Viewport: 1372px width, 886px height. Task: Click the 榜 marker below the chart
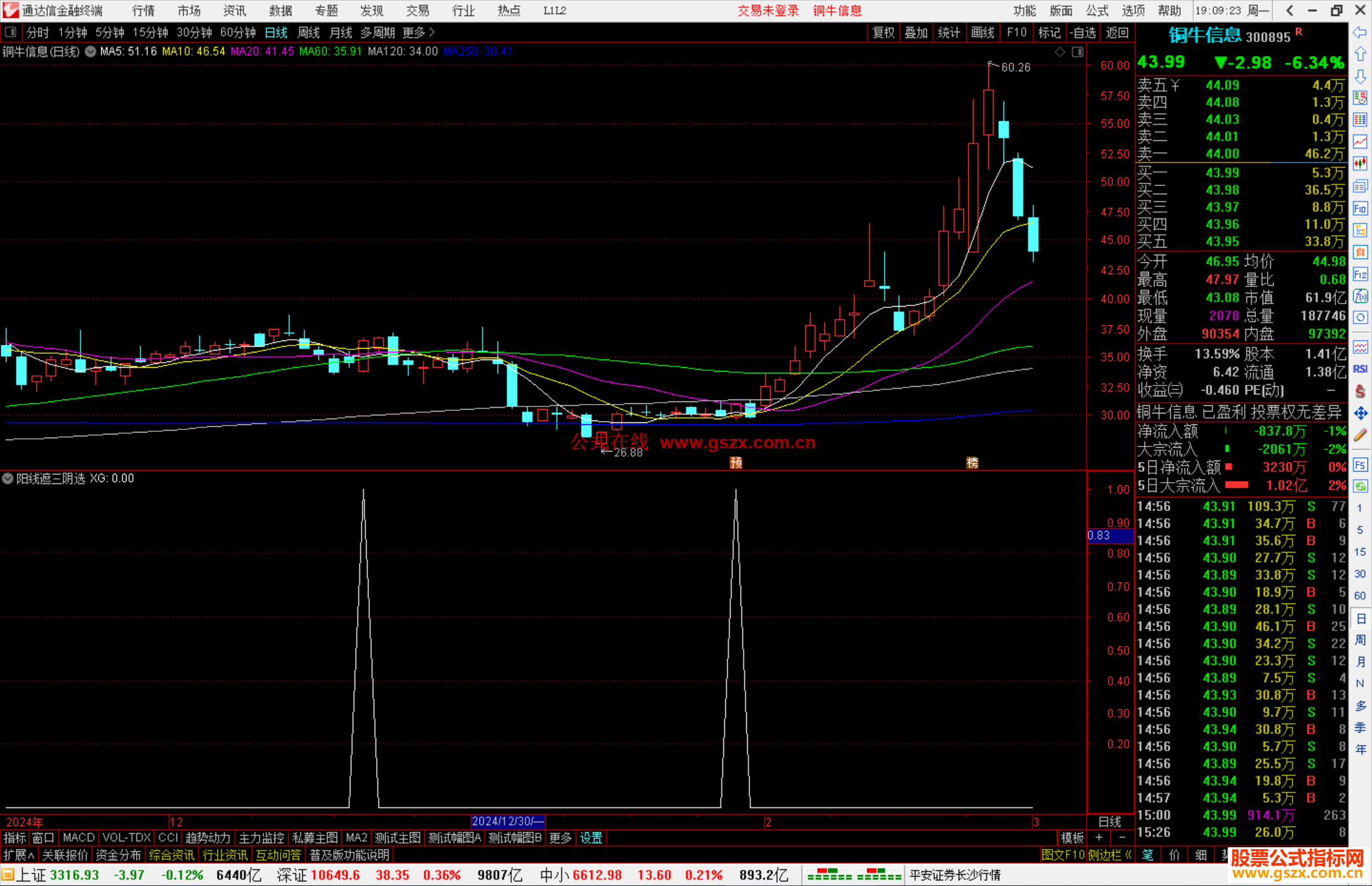972,462
